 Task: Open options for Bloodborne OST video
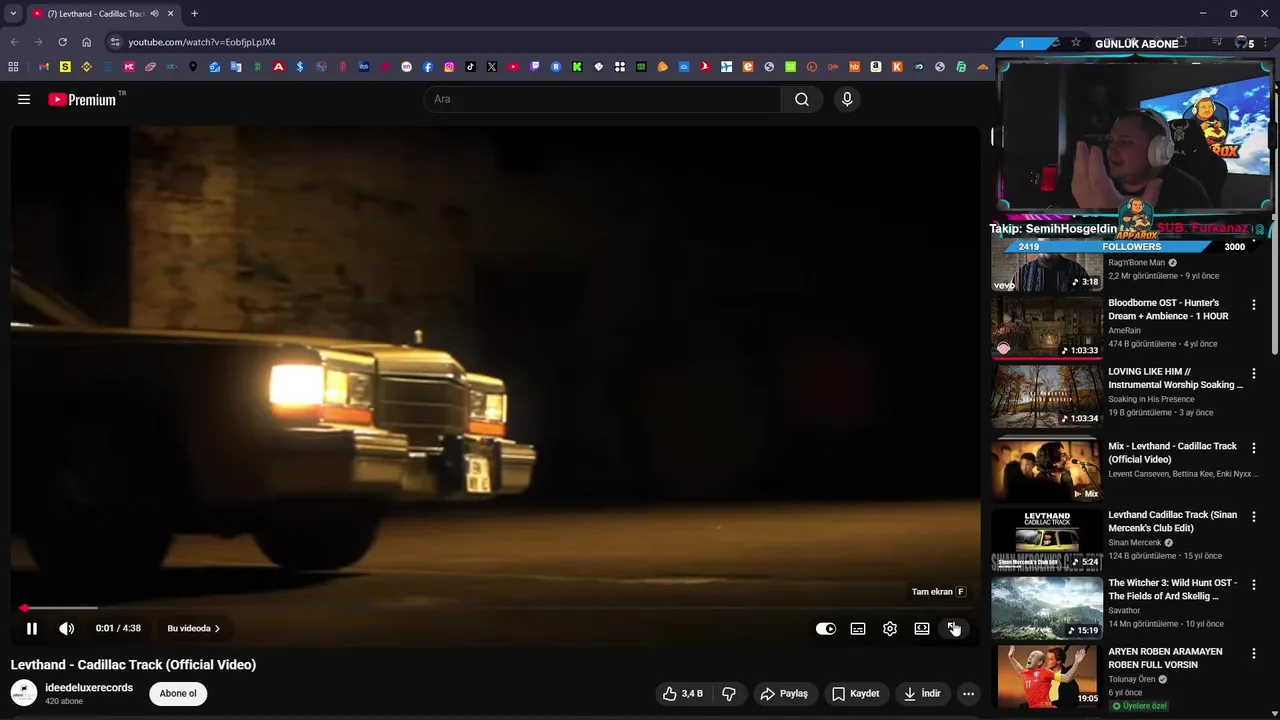coord(1254,305)
